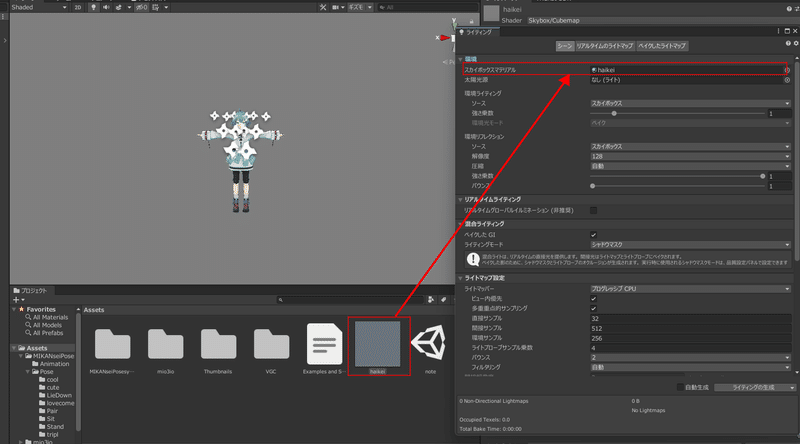Open Lightmapper dropdown showing プログレッシブ CPU
The height and width of the screenshot is (444, 800).
click(690, 289)
